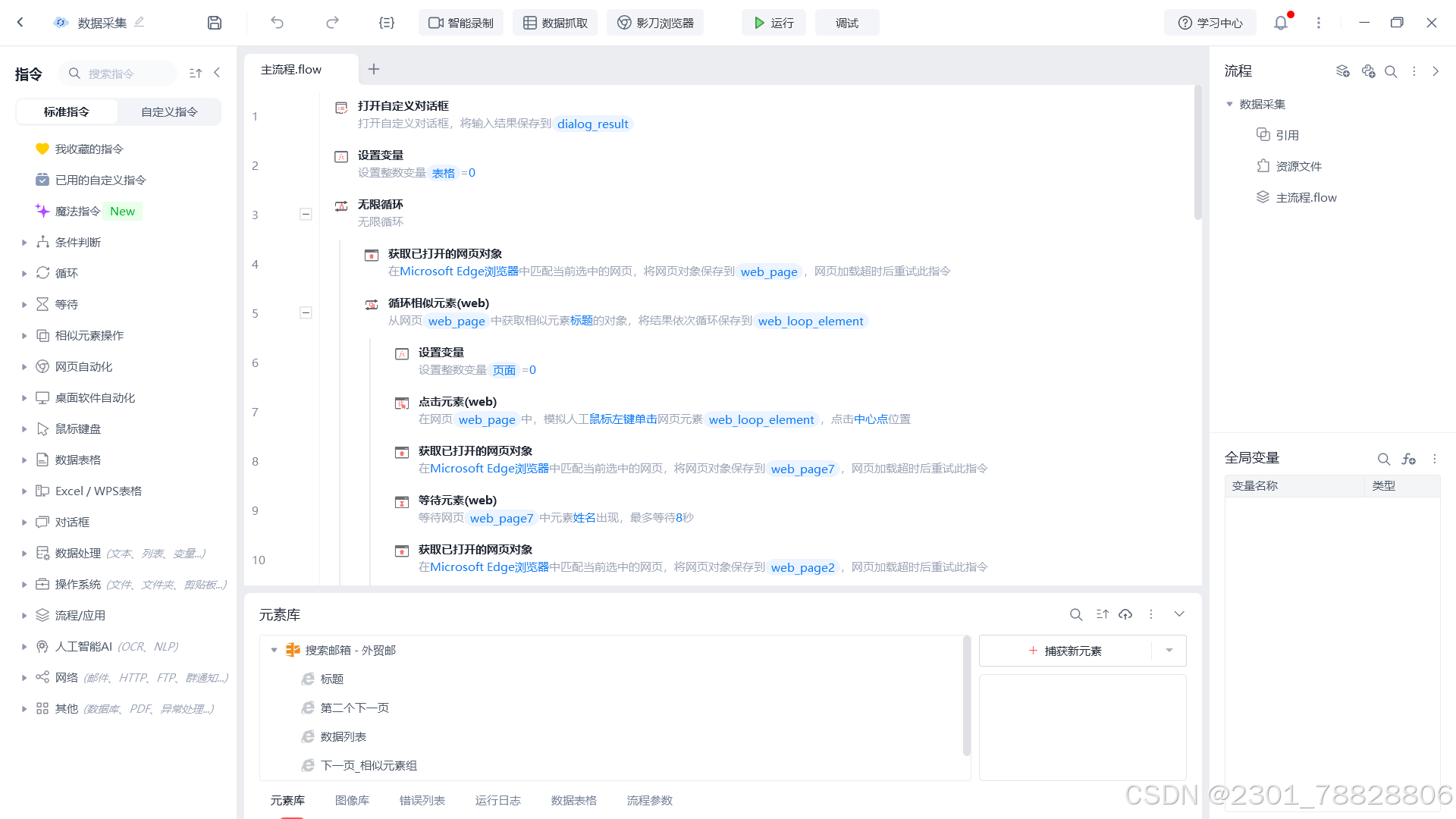This screenshot has width=1456, height=819.
Task: Click the 运行 button
Action: click(x=773, y=23)
